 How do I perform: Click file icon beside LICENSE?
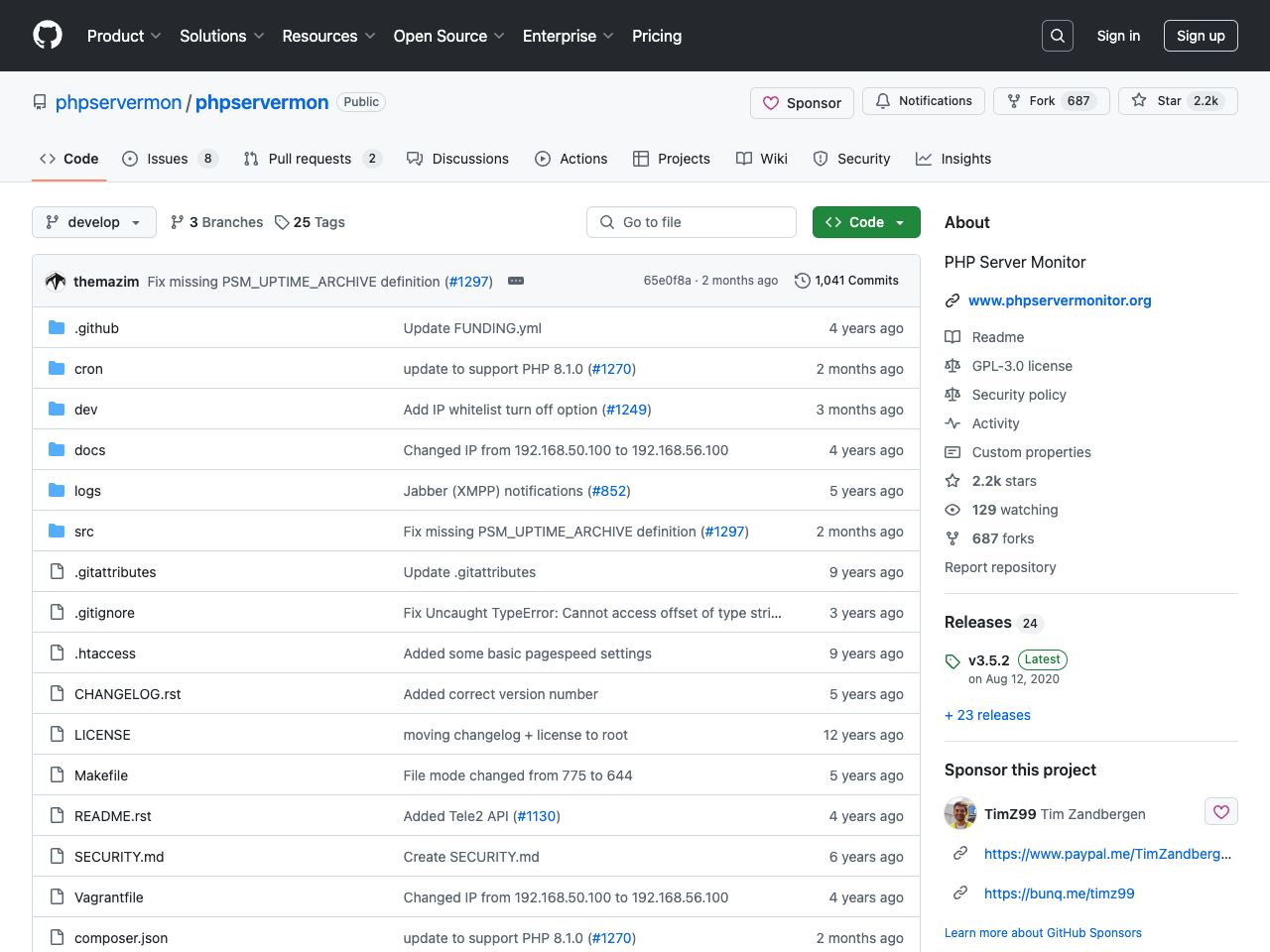(x=57, y=735)
